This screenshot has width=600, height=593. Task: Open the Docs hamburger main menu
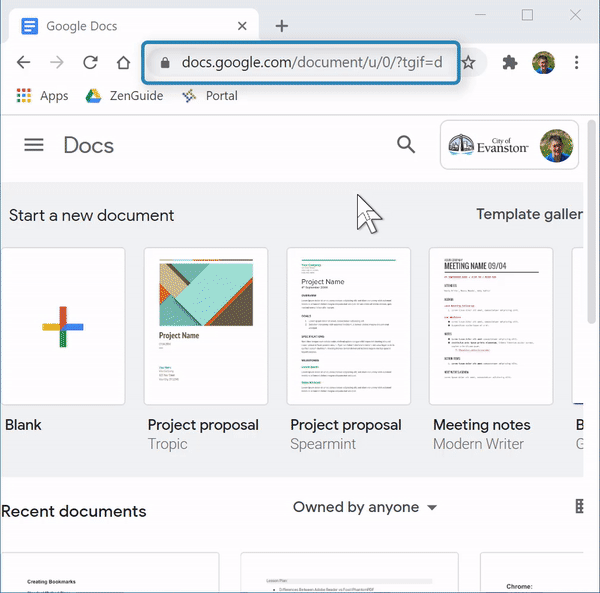click(34, 145)
